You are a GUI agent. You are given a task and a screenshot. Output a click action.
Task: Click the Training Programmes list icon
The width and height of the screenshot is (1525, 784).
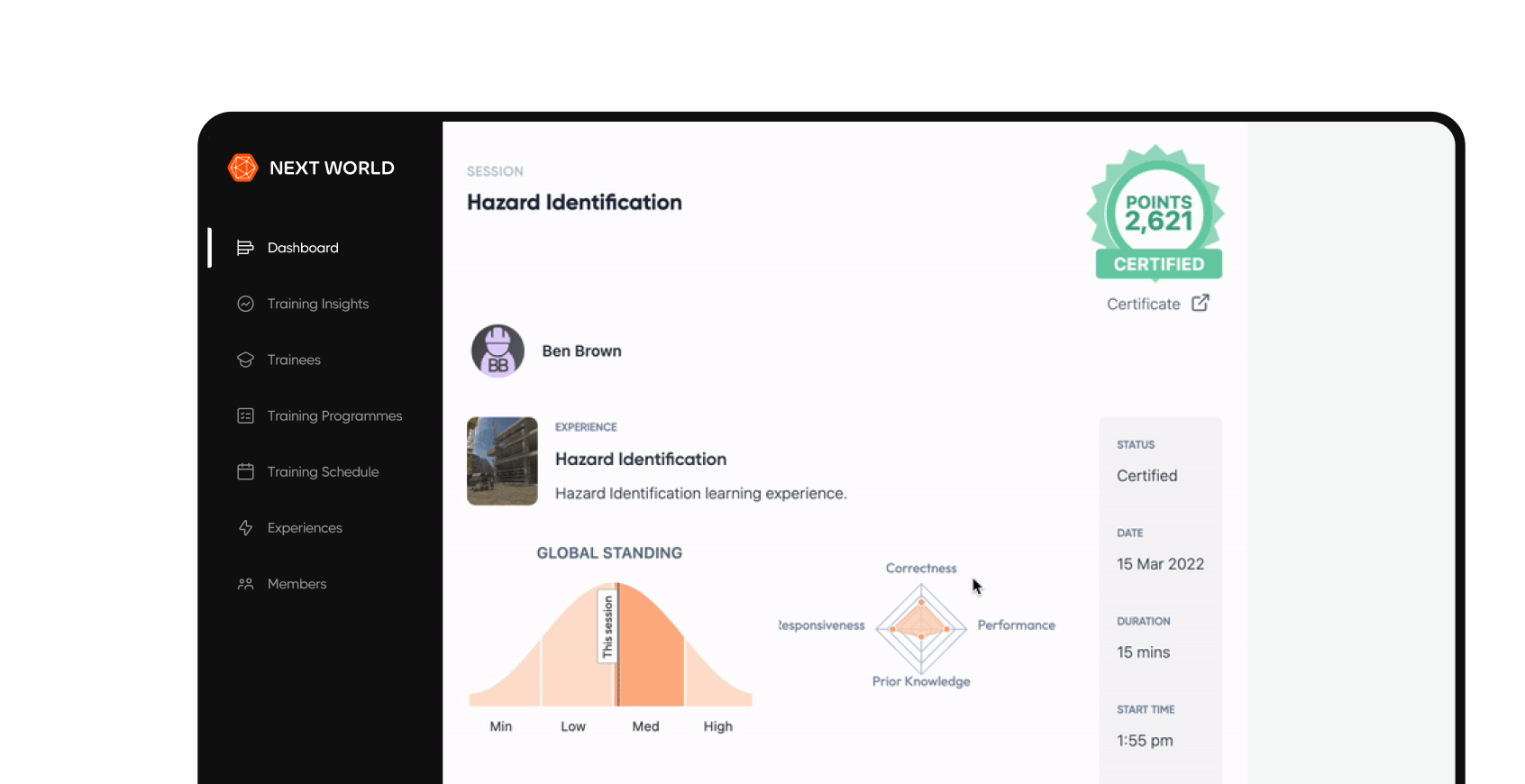245,415
